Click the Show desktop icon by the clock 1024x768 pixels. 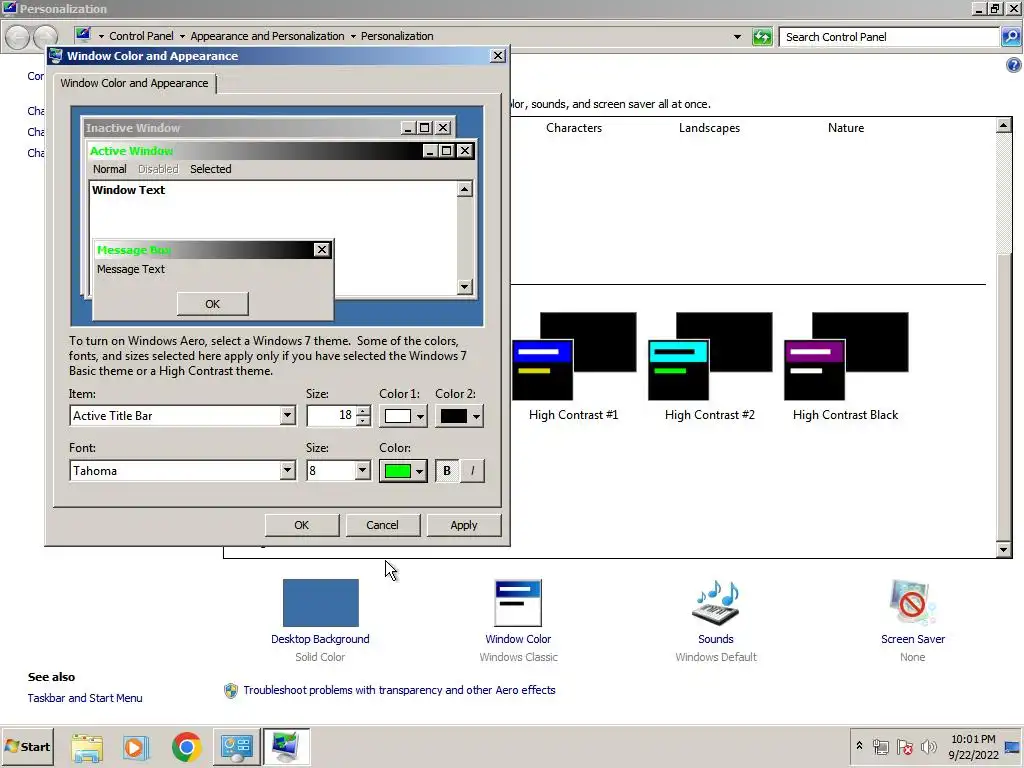pos(1013,746)
